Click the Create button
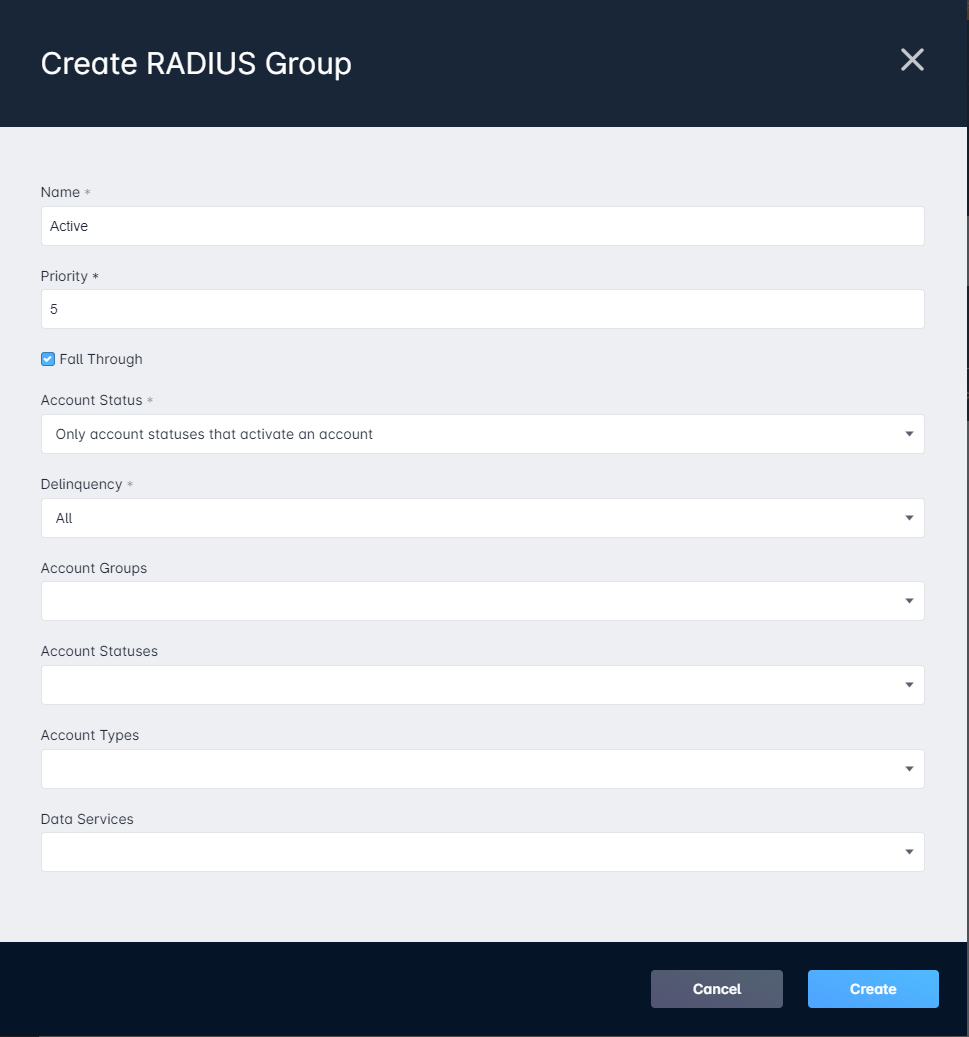The width and height of the screenshot is (969, 1037). [x=873, y=989]
